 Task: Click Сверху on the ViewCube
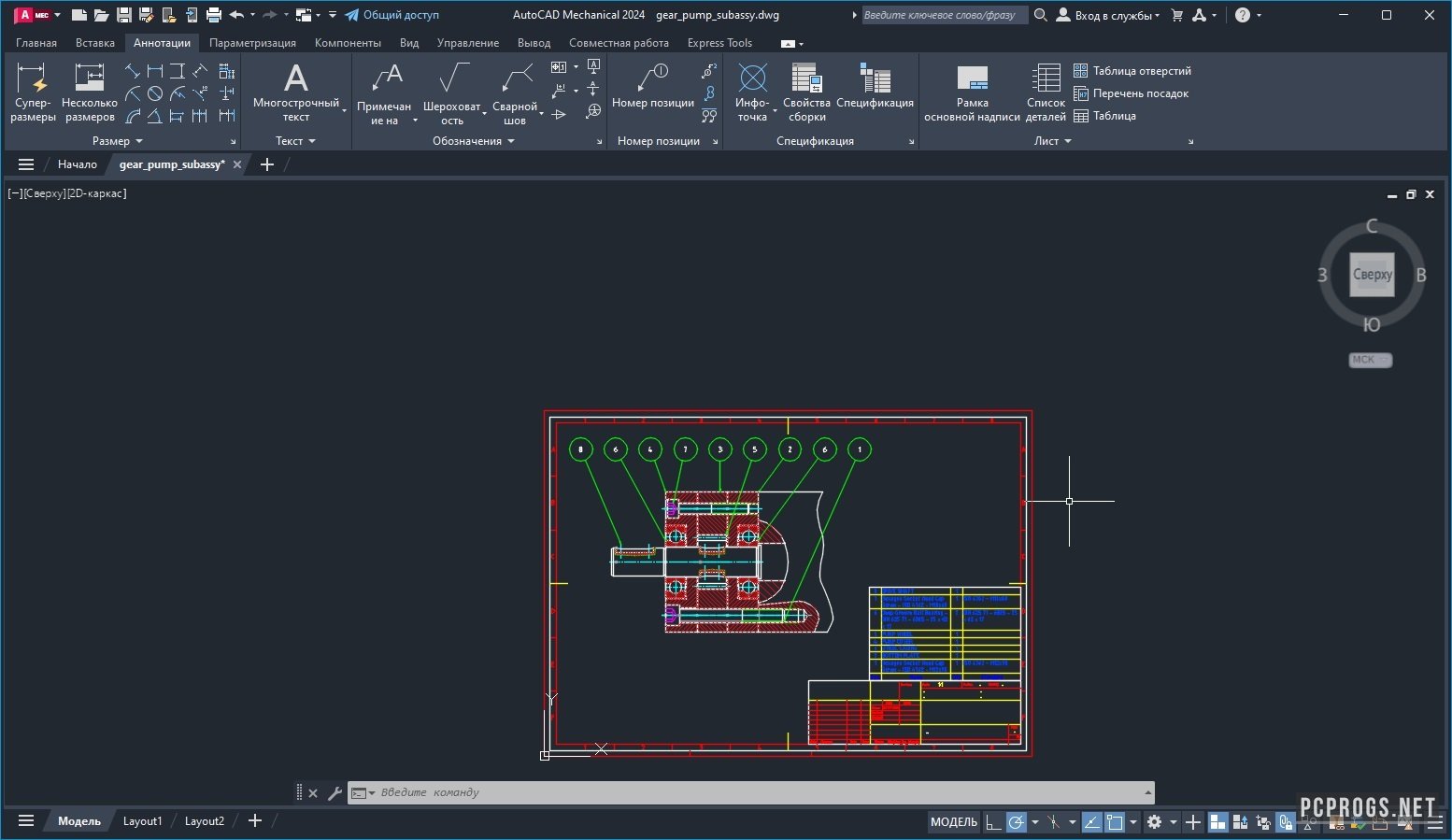coord(1371,274)
